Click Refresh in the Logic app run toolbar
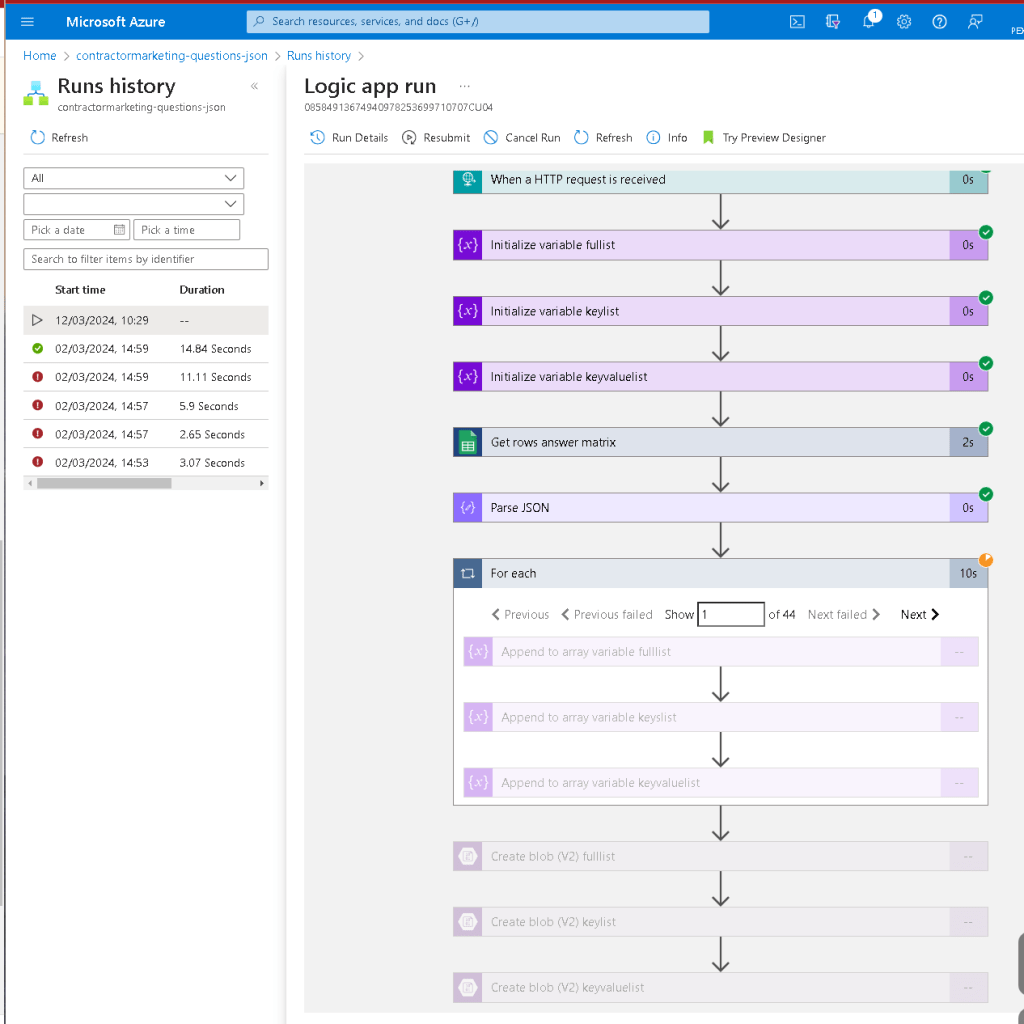 tap(603, 138)
